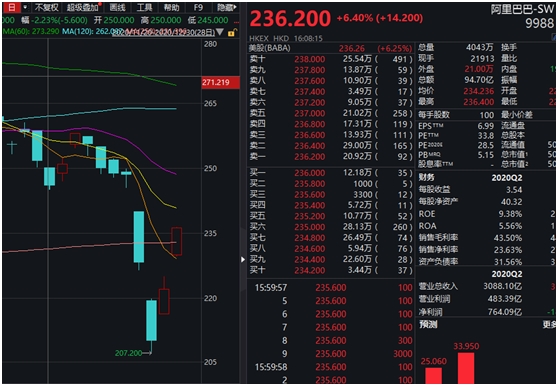Screen dimensions: 558x386
Task: Select the 卖十 ask row at 238.000
Action: pyautogui.click(x=330, y=59)
